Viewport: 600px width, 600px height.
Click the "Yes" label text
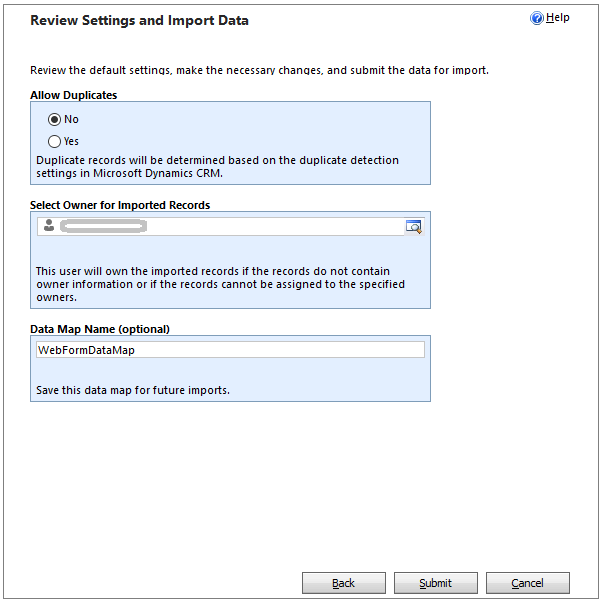71,142
